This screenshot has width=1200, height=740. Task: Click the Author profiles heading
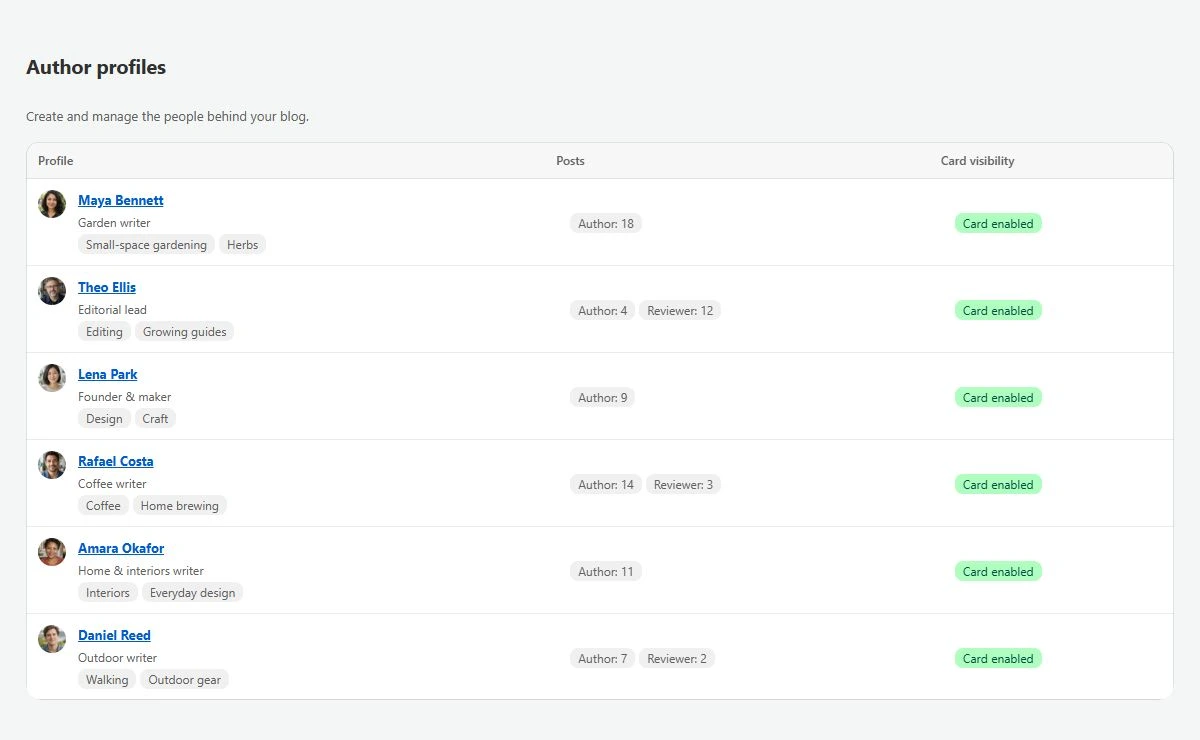tap(96, 67)
